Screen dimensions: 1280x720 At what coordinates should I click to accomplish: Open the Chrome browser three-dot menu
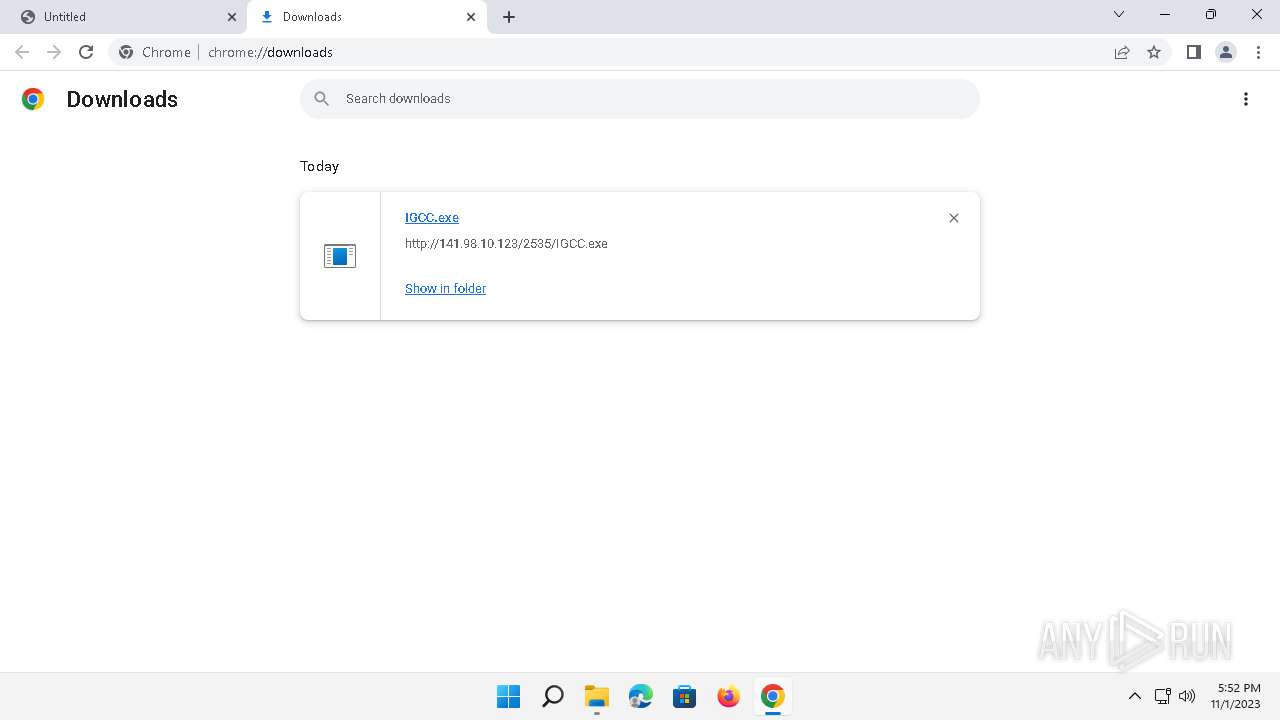(x=1258, y=52)
